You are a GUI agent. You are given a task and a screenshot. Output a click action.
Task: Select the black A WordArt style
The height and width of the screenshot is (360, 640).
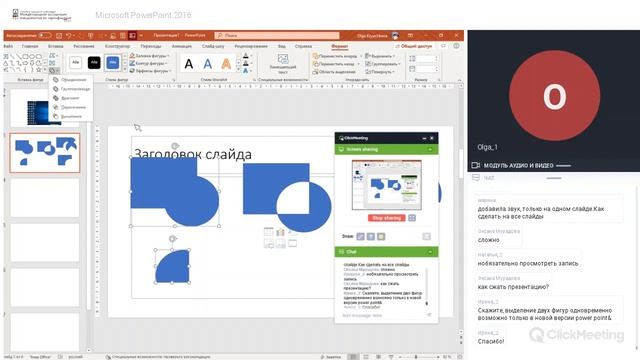pyautogui.click(x=189, y=64)
